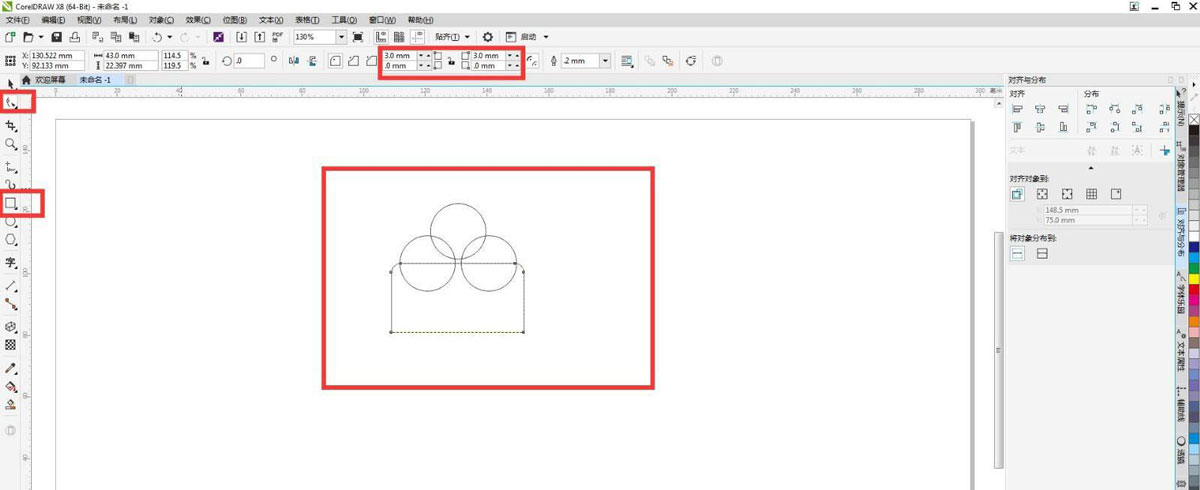Select the Shape tool in toolbox

[12, 102]
